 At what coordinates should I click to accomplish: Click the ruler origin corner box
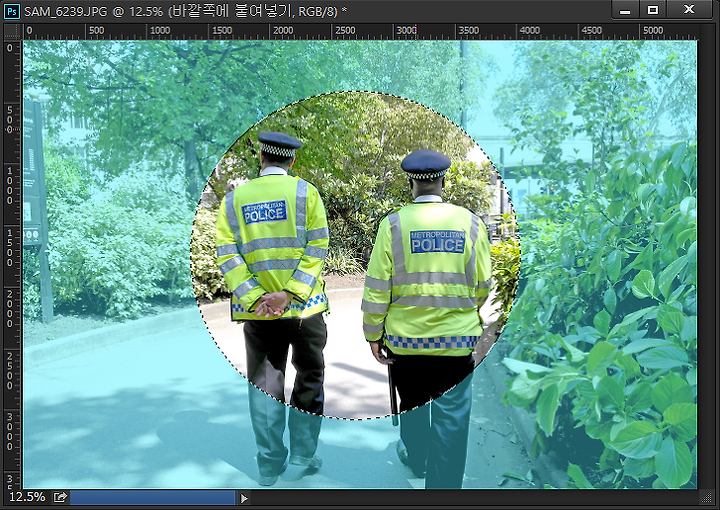[13, 32]
